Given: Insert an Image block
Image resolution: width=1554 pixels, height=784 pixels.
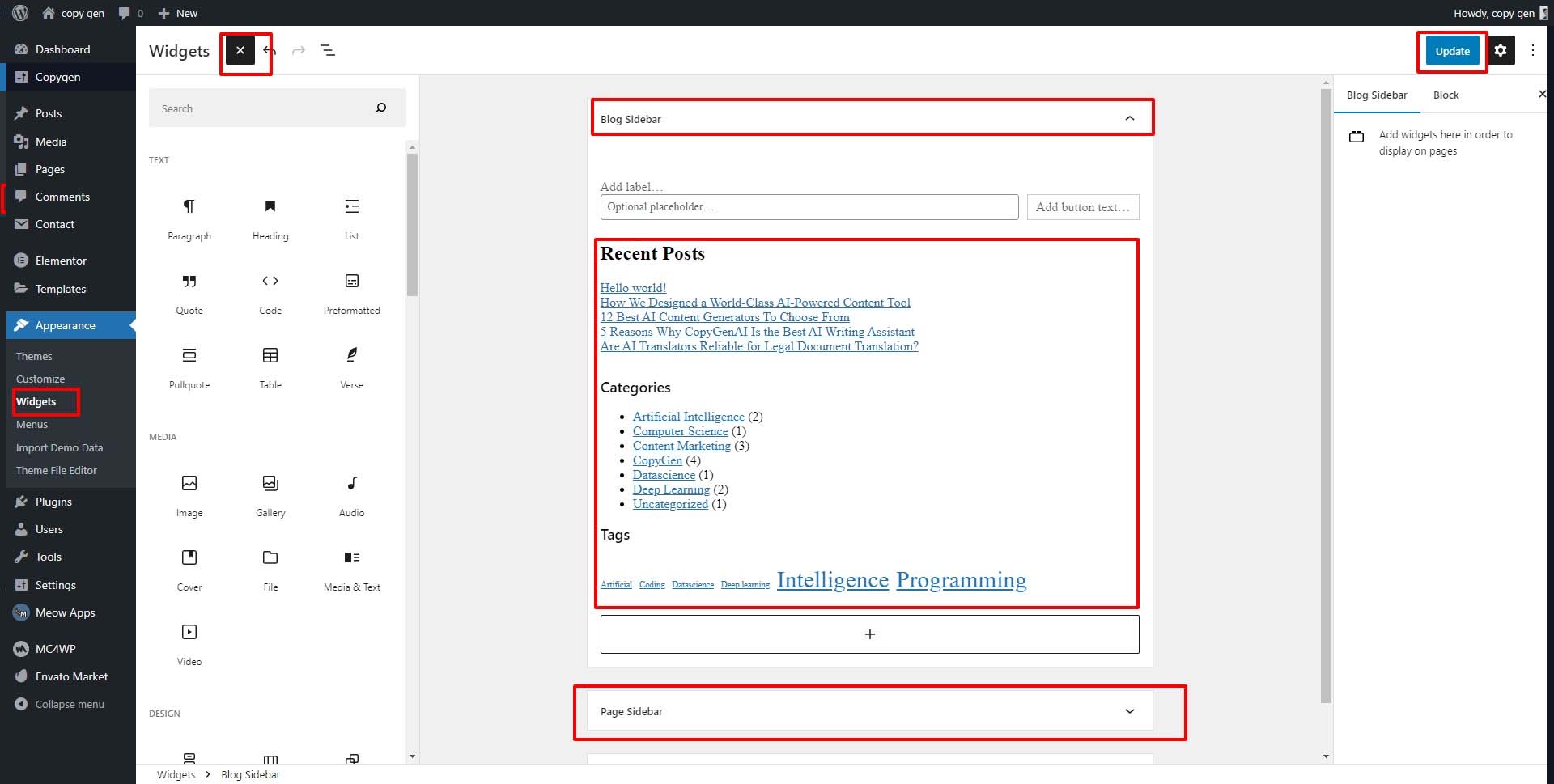Looking at the screenshot, I should pyautogui.click(x=189, y=495).
